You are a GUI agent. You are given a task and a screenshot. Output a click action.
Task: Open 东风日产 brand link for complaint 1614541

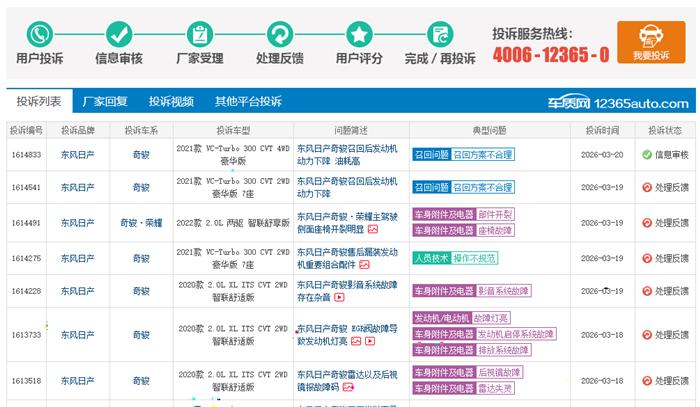(x=77, y=187)
